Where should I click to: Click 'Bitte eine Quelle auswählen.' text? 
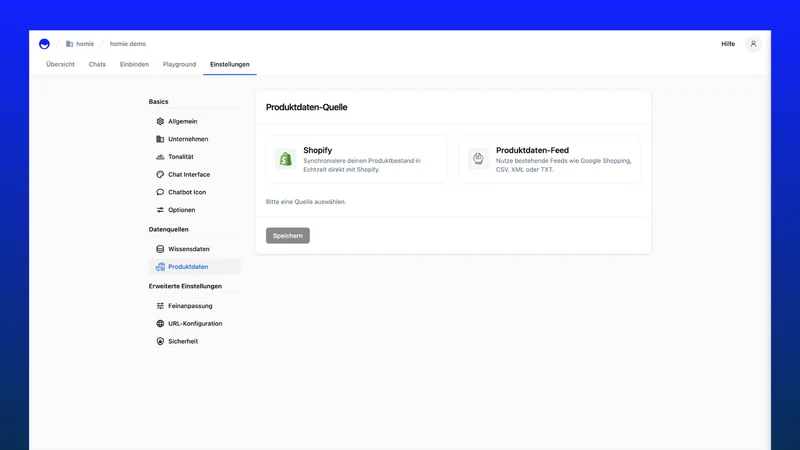(x=306, y=202)
